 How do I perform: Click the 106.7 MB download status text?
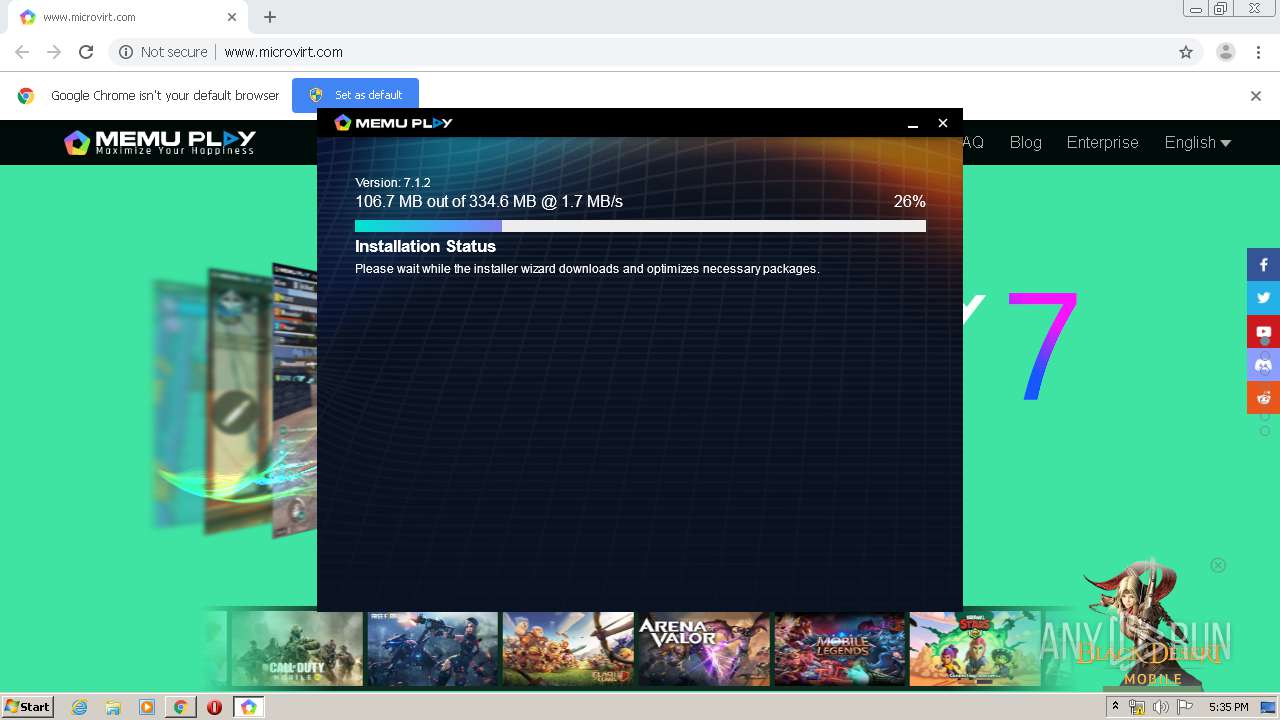tap(489, 202)
